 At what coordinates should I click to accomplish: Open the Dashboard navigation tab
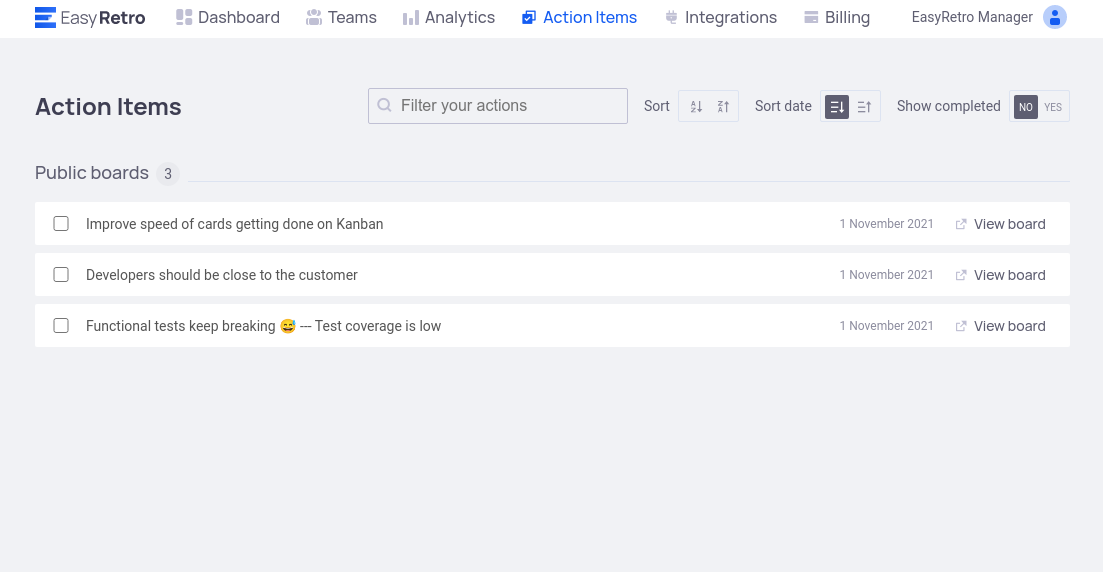pos(228,17)
